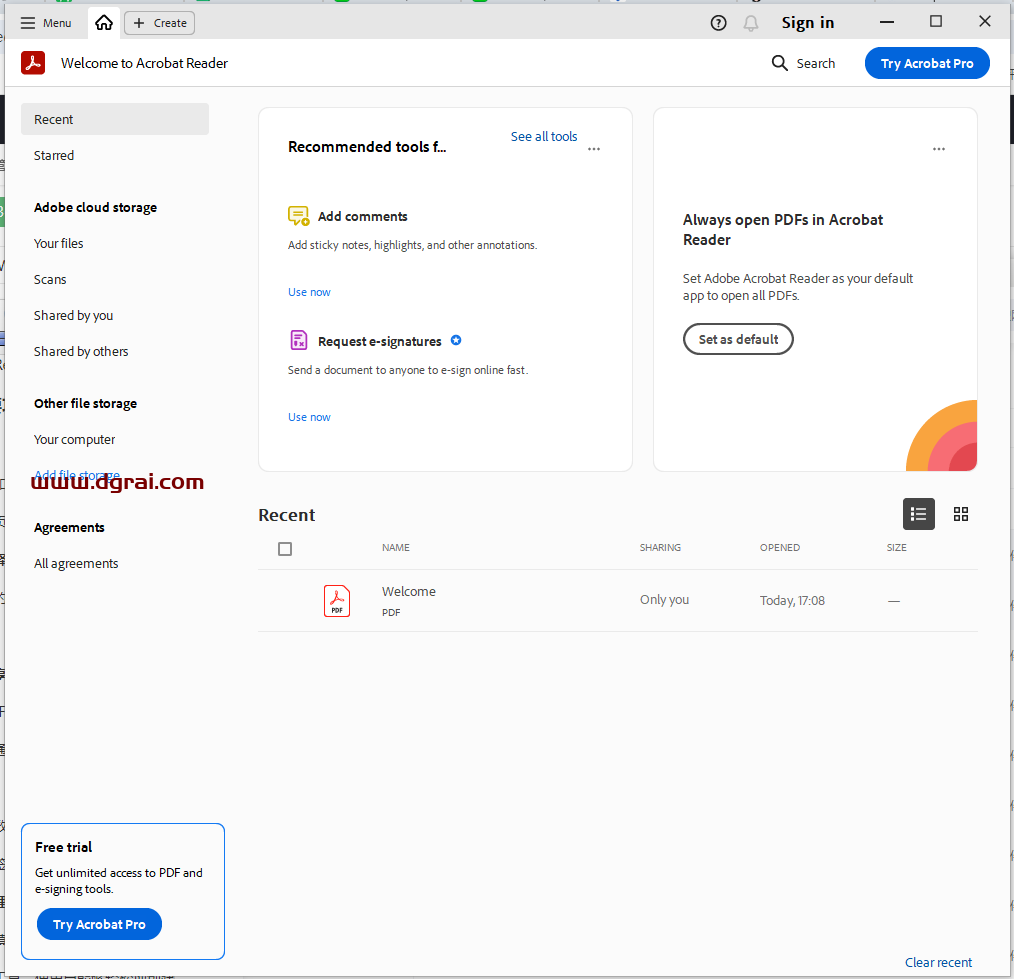Open default-app card options ellipsis

click(x=938, y=149)
